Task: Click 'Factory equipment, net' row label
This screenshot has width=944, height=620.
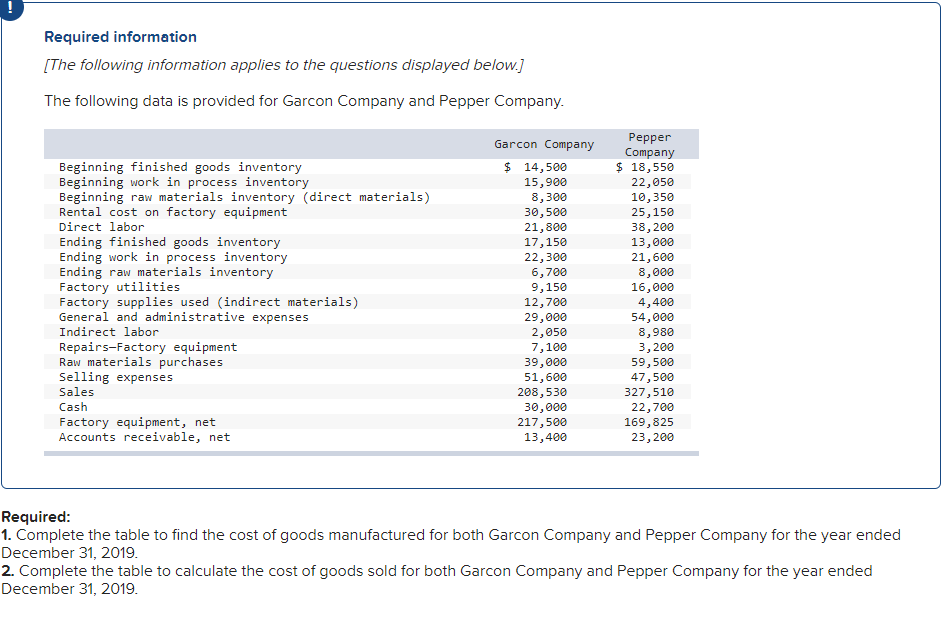Action: pyautogui.click(x=137, y=423)
